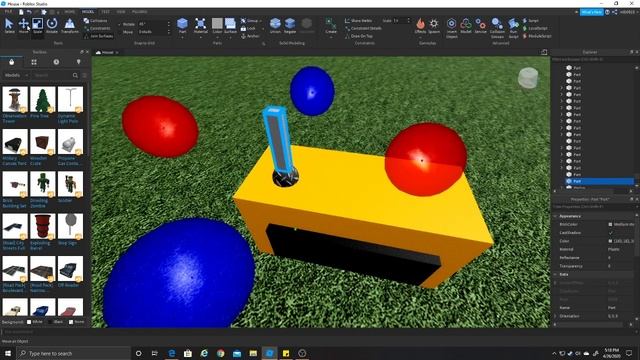Toggle the CastShadow property checkbox
The width and height of the screenshot is (640, 360).
pos(611,233)
